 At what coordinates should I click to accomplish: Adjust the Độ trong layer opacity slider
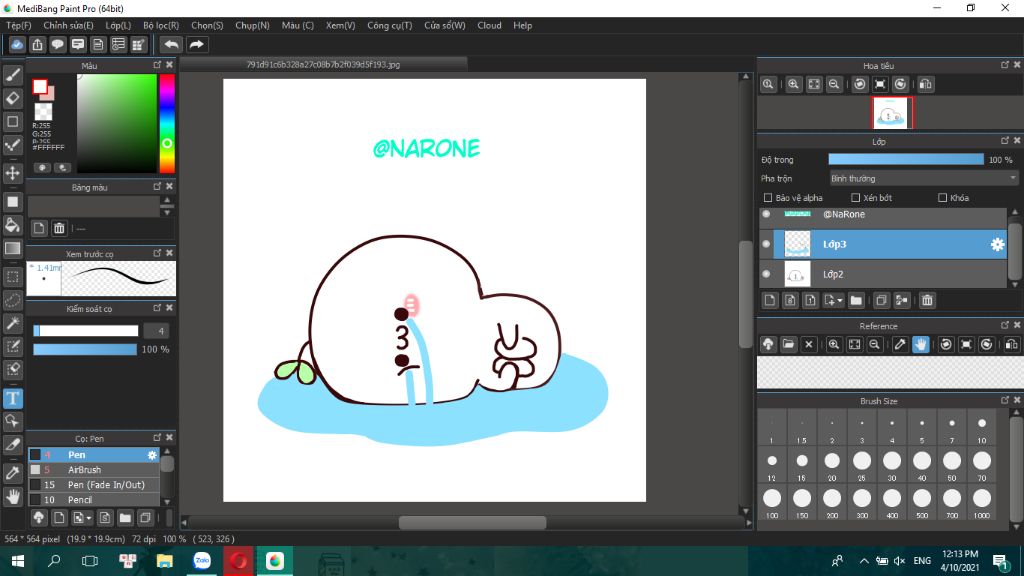[906, 159]
